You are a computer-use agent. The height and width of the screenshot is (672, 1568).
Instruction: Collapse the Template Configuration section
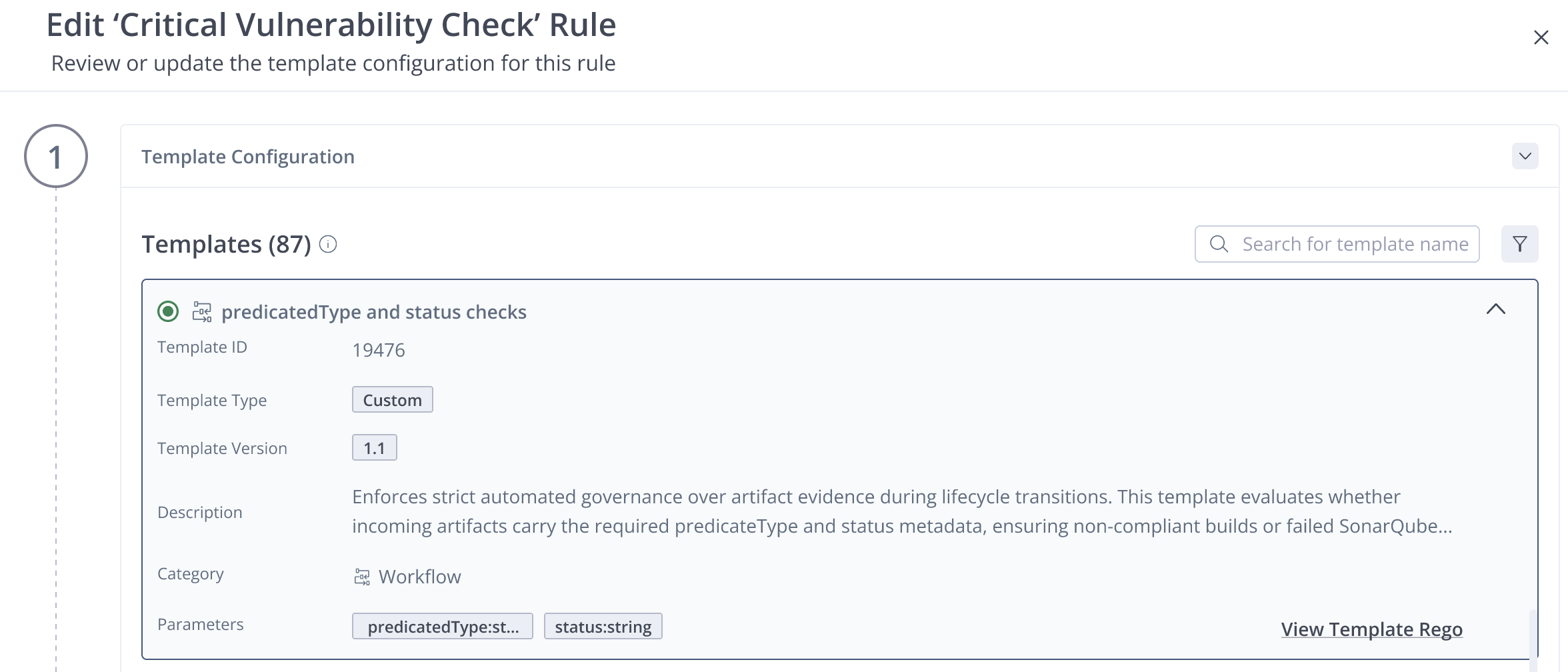tap(1525, 156)
